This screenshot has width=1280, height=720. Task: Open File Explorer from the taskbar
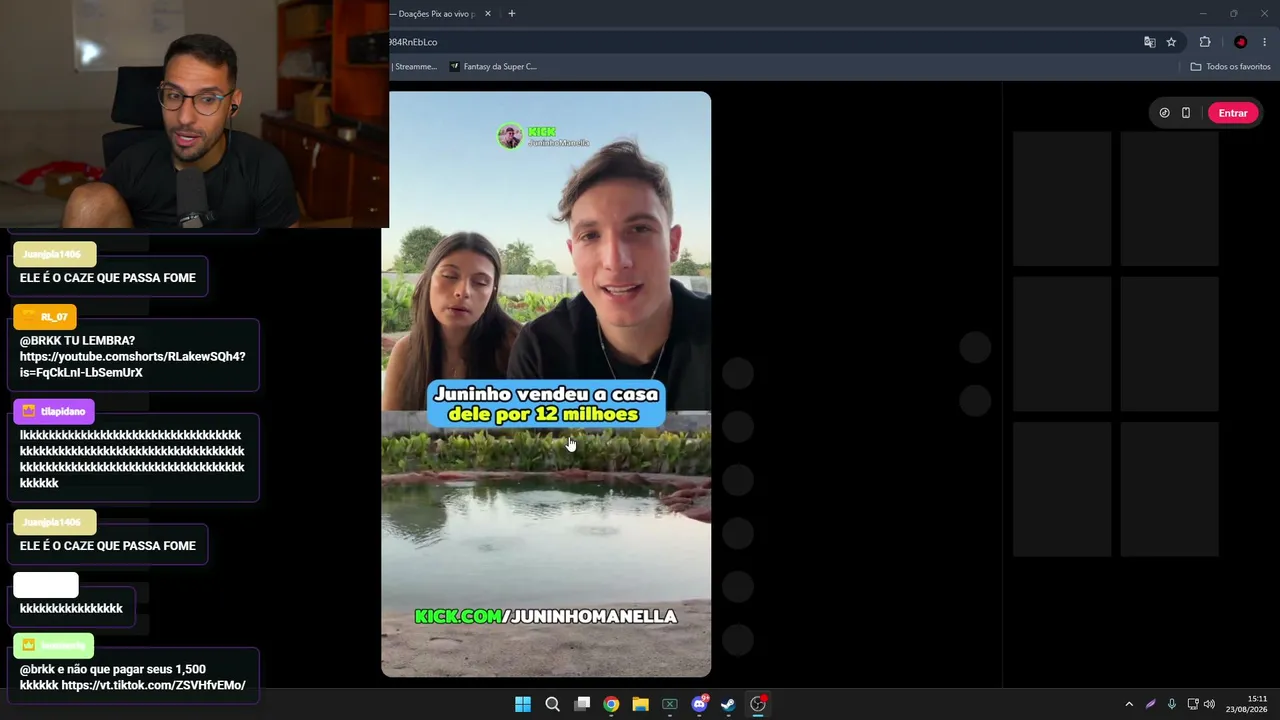640,704
